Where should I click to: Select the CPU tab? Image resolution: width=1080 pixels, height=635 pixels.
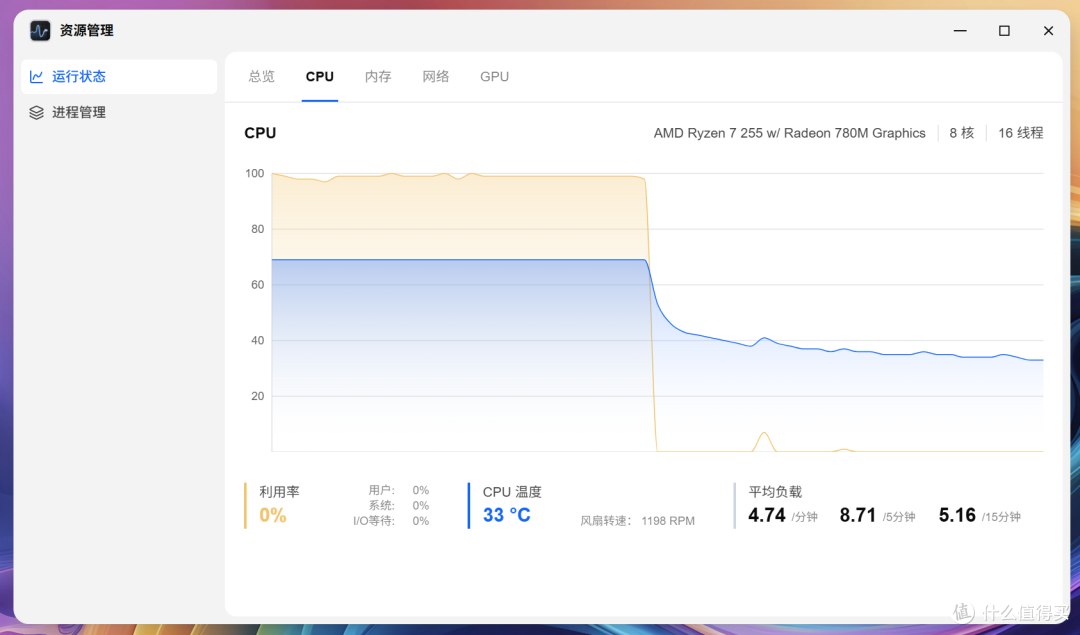[x=320, y=76]
